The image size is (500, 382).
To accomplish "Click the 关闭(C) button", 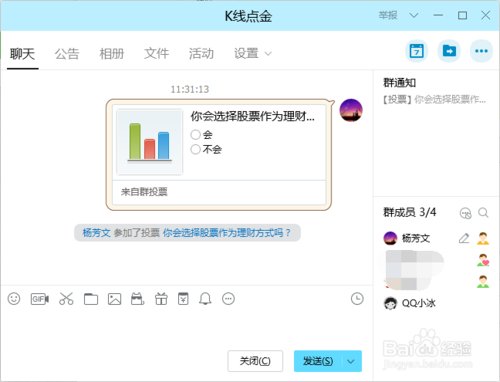I will pos(255,361).
